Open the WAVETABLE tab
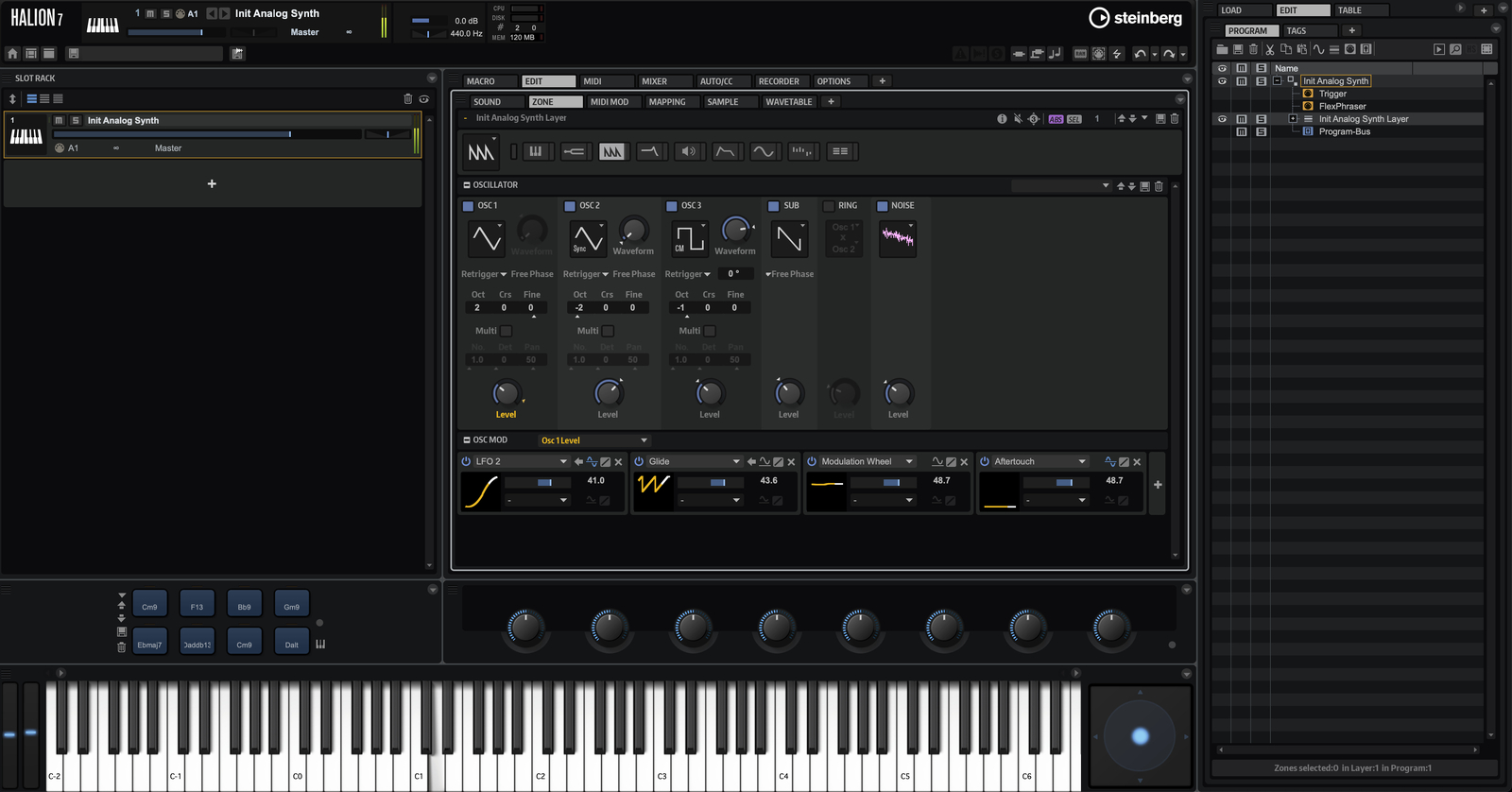The width and height of the screenshot is (1512, 792). 788,102
